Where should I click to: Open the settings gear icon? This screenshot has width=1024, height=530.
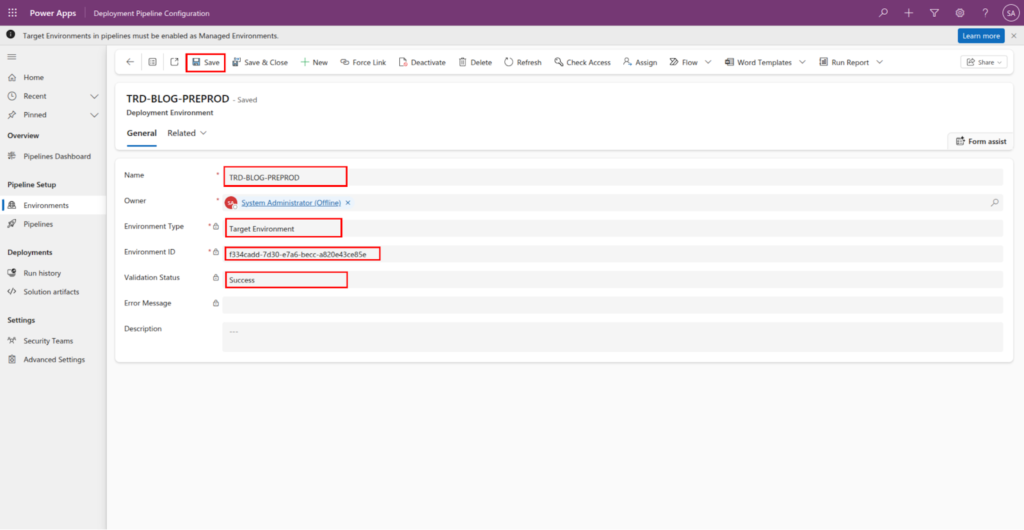pyautogui.click(x=960, y=13)
